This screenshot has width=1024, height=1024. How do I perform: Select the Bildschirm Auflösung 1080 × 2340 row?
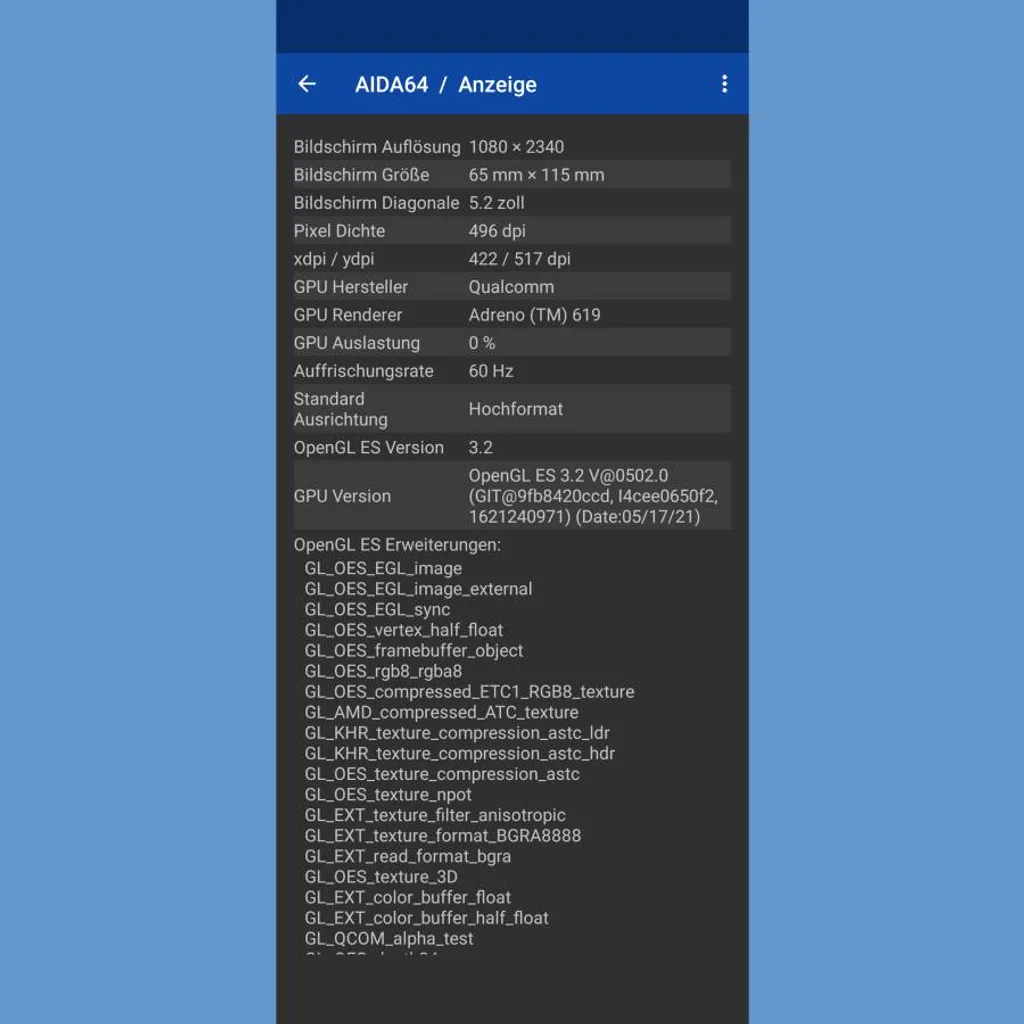pos(512,147)
